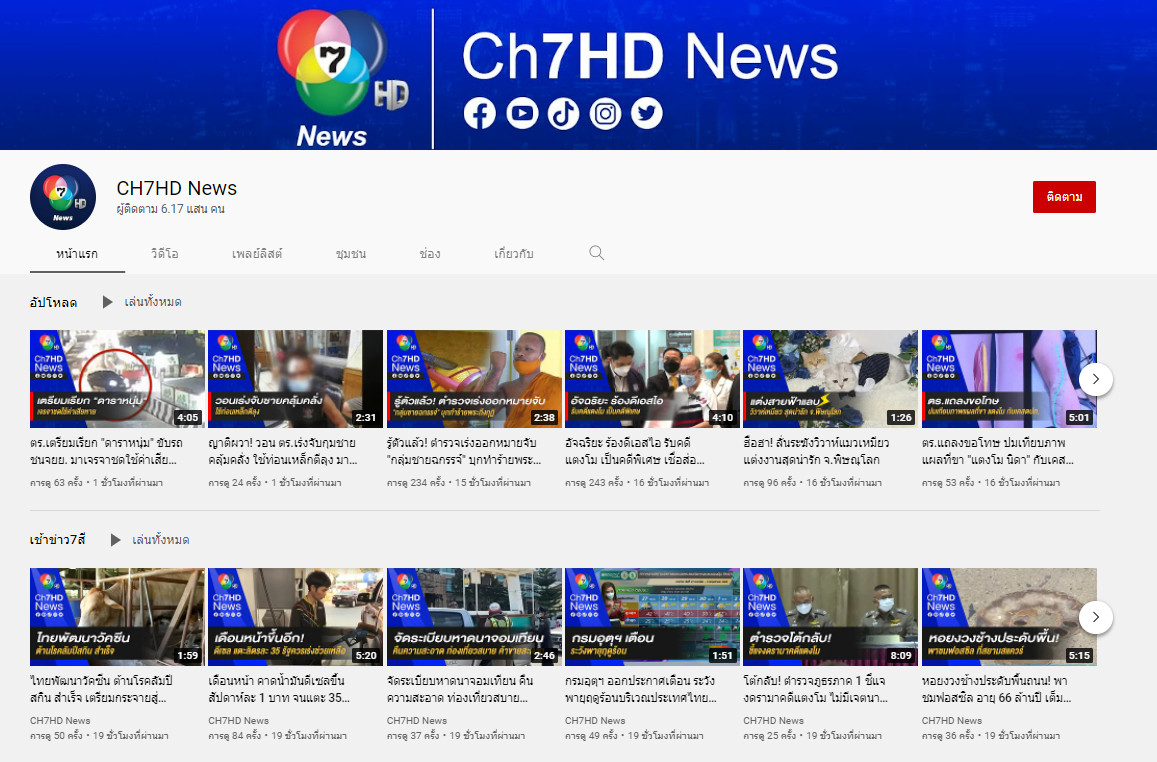Open the เช้าข่าว7สี section heading
This screenshot has height=762, width=1157.
pyautogui.click(x=58, y=540)
